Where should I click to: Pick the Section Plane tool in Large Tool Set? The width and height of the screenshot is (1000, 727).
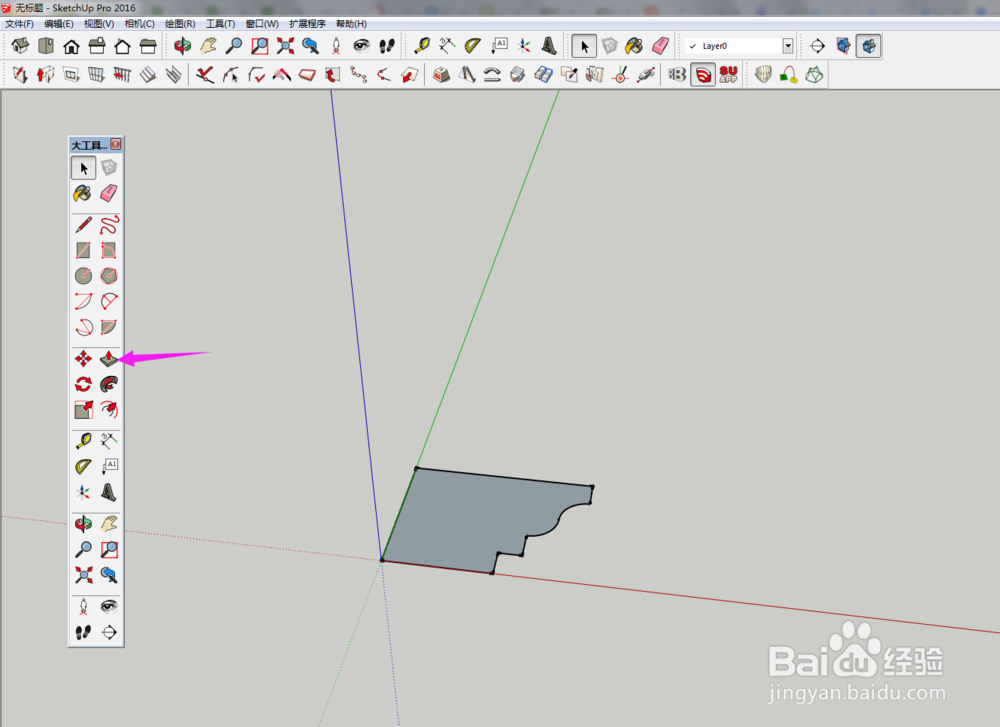[109, 632]
